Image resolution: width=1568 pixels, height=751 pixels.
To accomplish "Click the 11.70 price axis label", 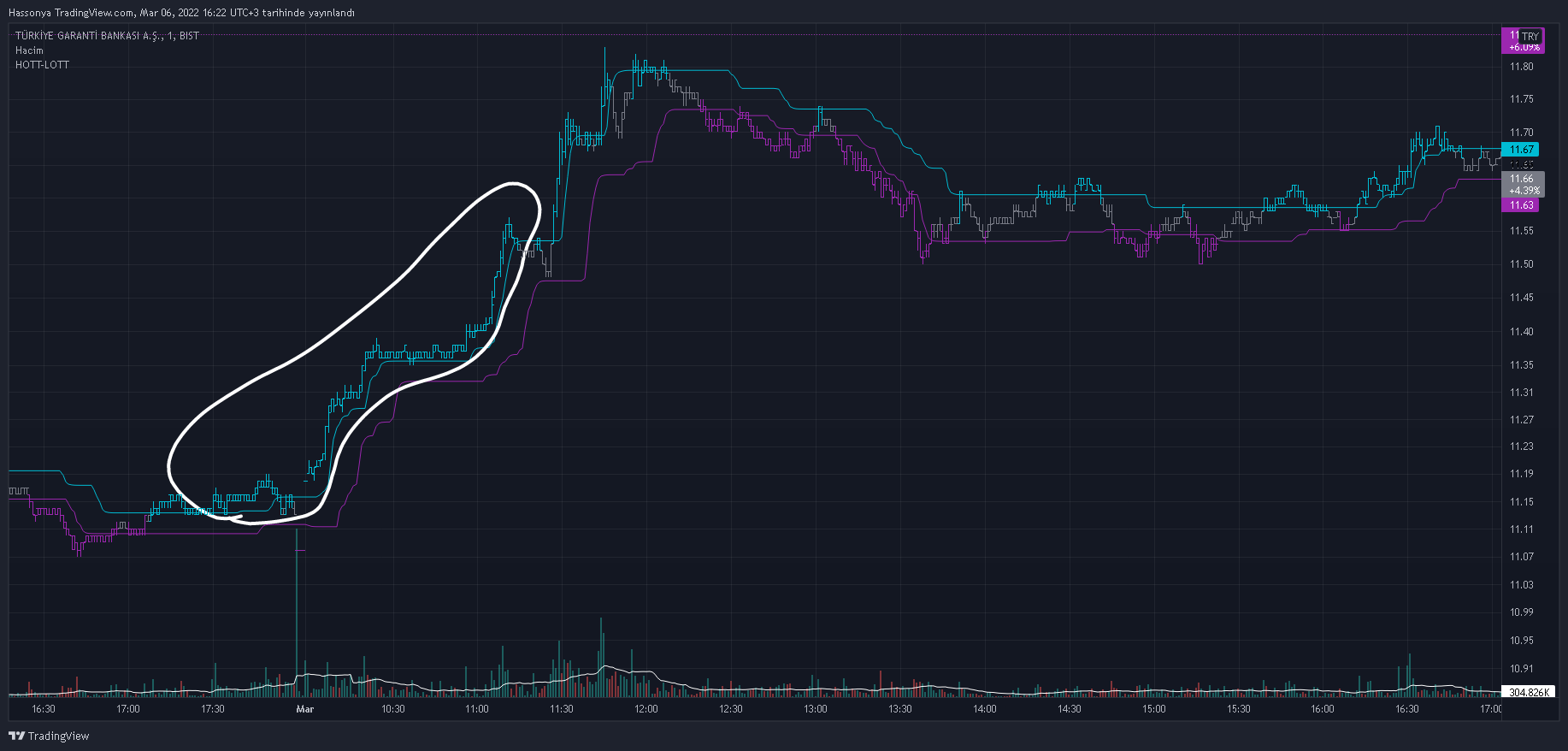I will click(x=1521, y=133).
